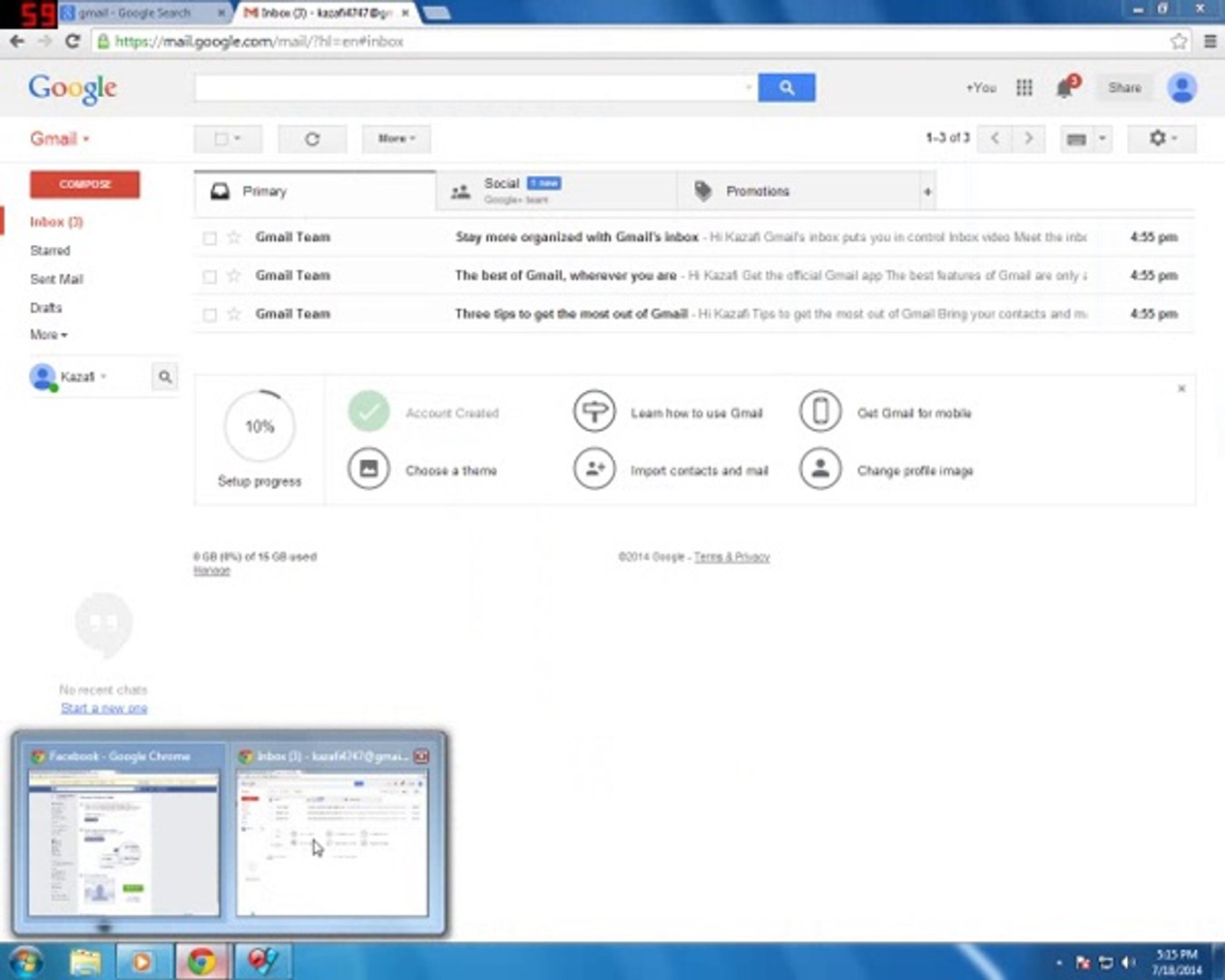Click the Manage storage link
The image size is (1225, 980).
pyautogui.click(x=211, y=570)
